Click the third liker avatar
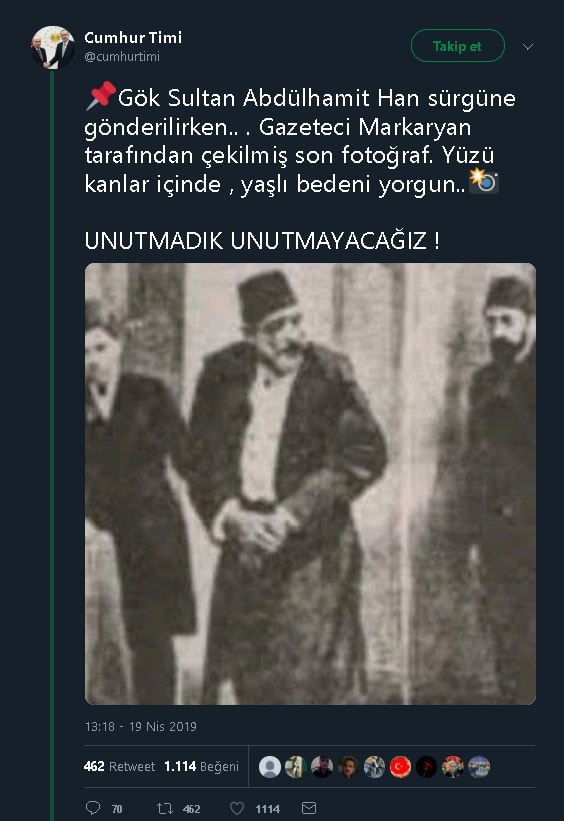Screen dimensions: 564x821 (x=322, y=767)
